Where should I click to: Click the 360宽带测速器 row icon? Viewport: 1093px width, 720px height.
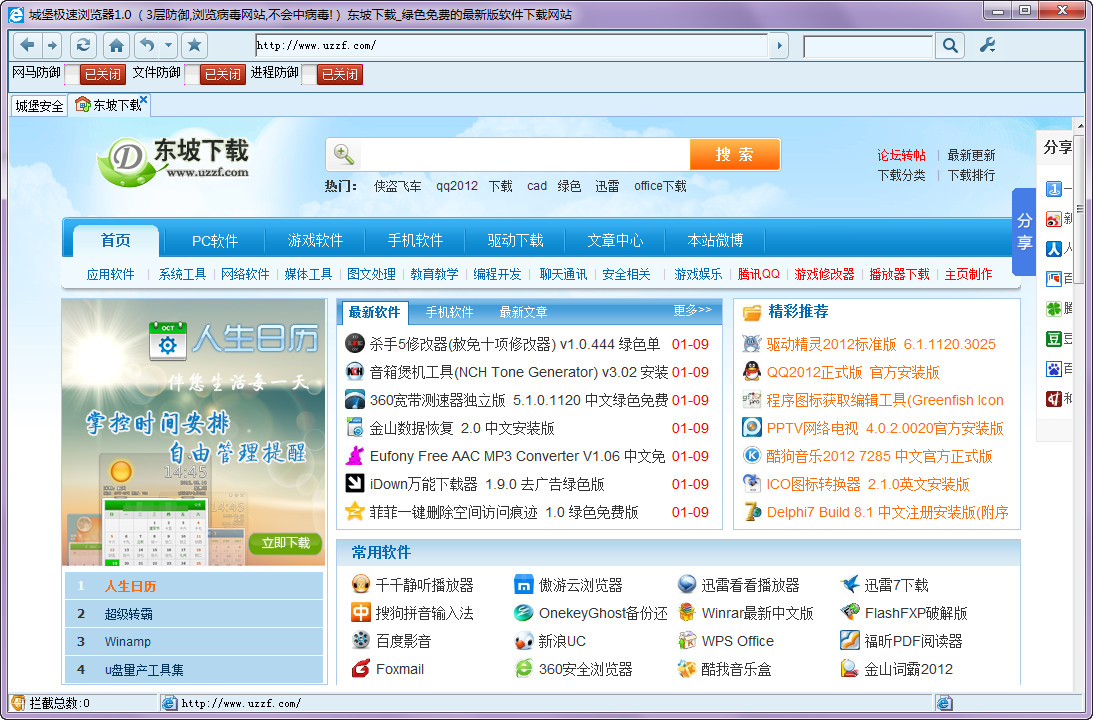click(x=355, y=399)
